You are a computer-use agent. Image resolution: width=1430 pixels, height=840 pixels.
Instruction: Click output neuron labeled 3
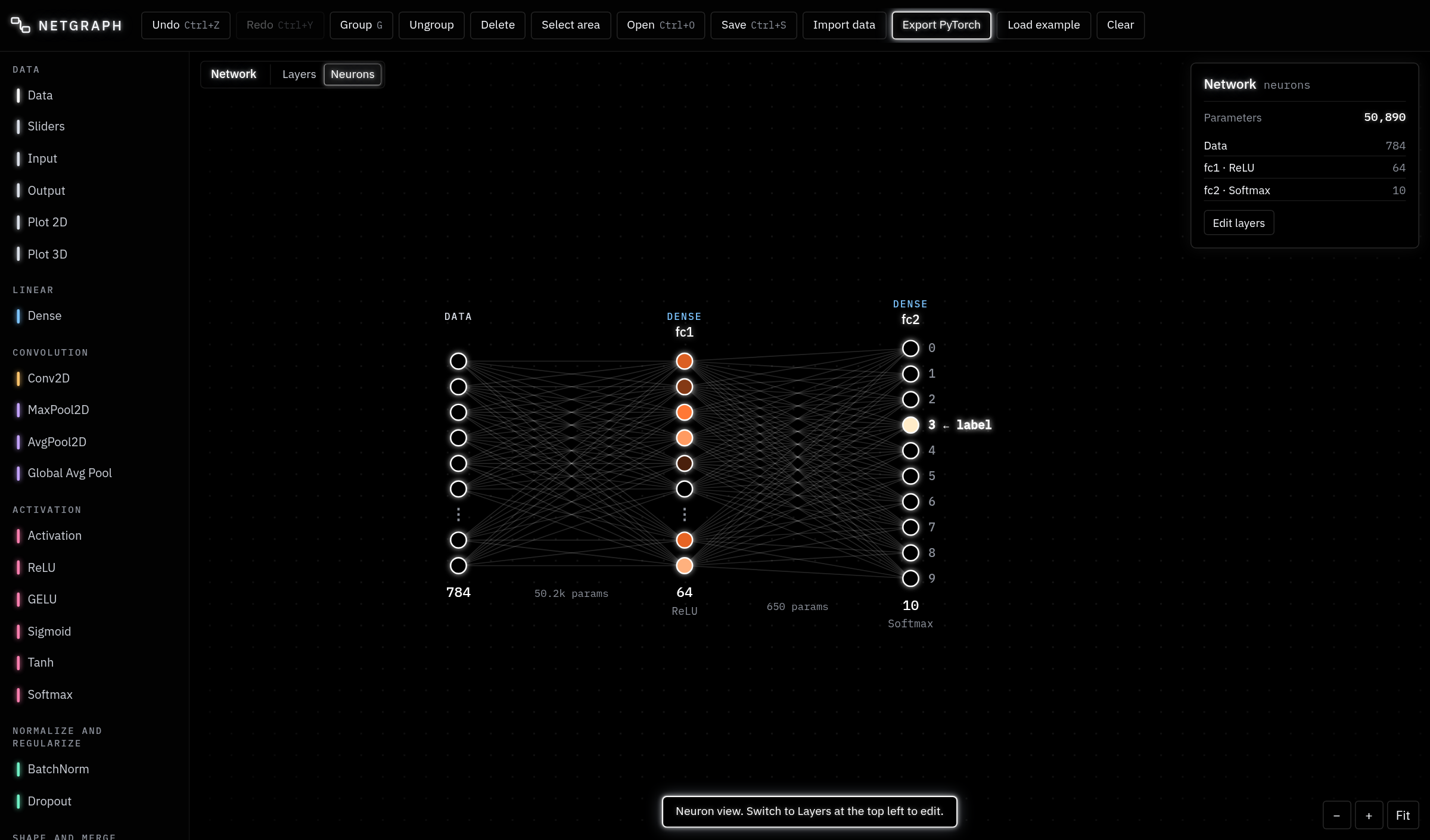coord(910,425)
